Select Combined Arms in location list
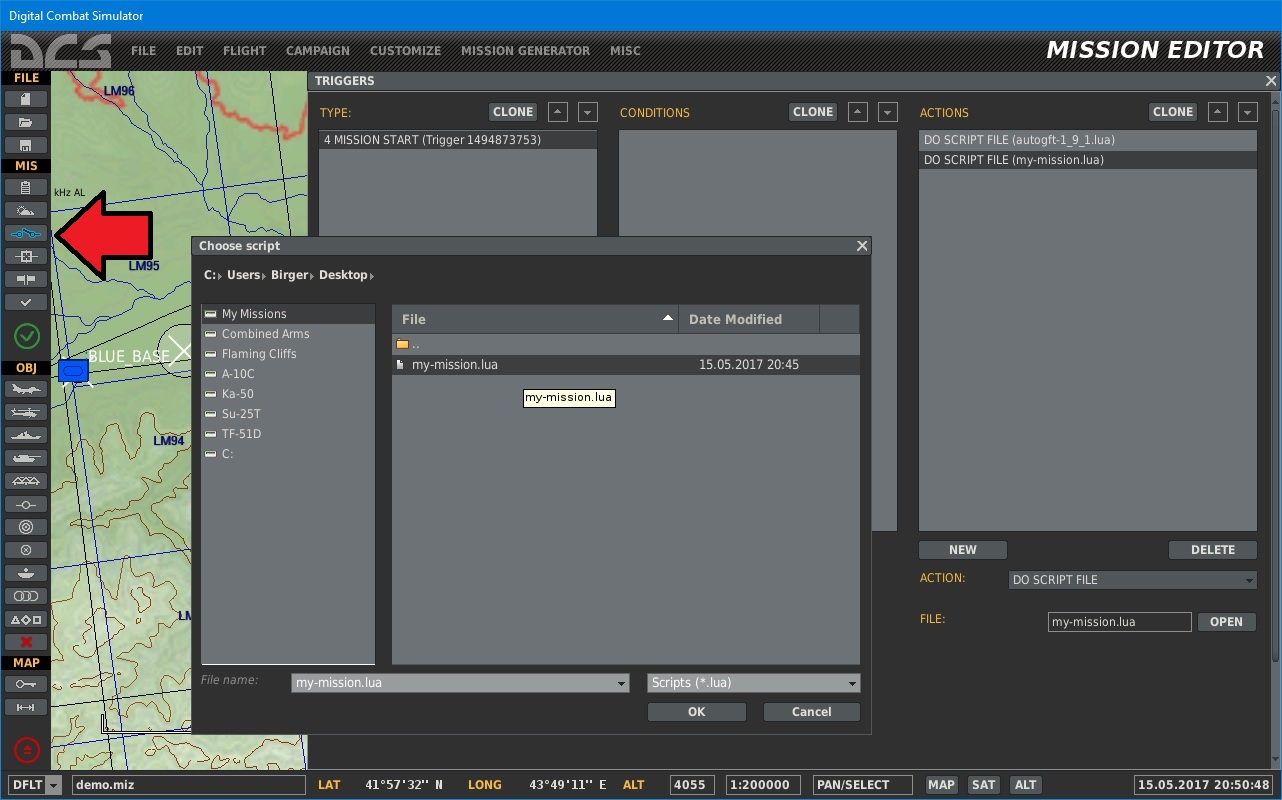 pos(288,334)
